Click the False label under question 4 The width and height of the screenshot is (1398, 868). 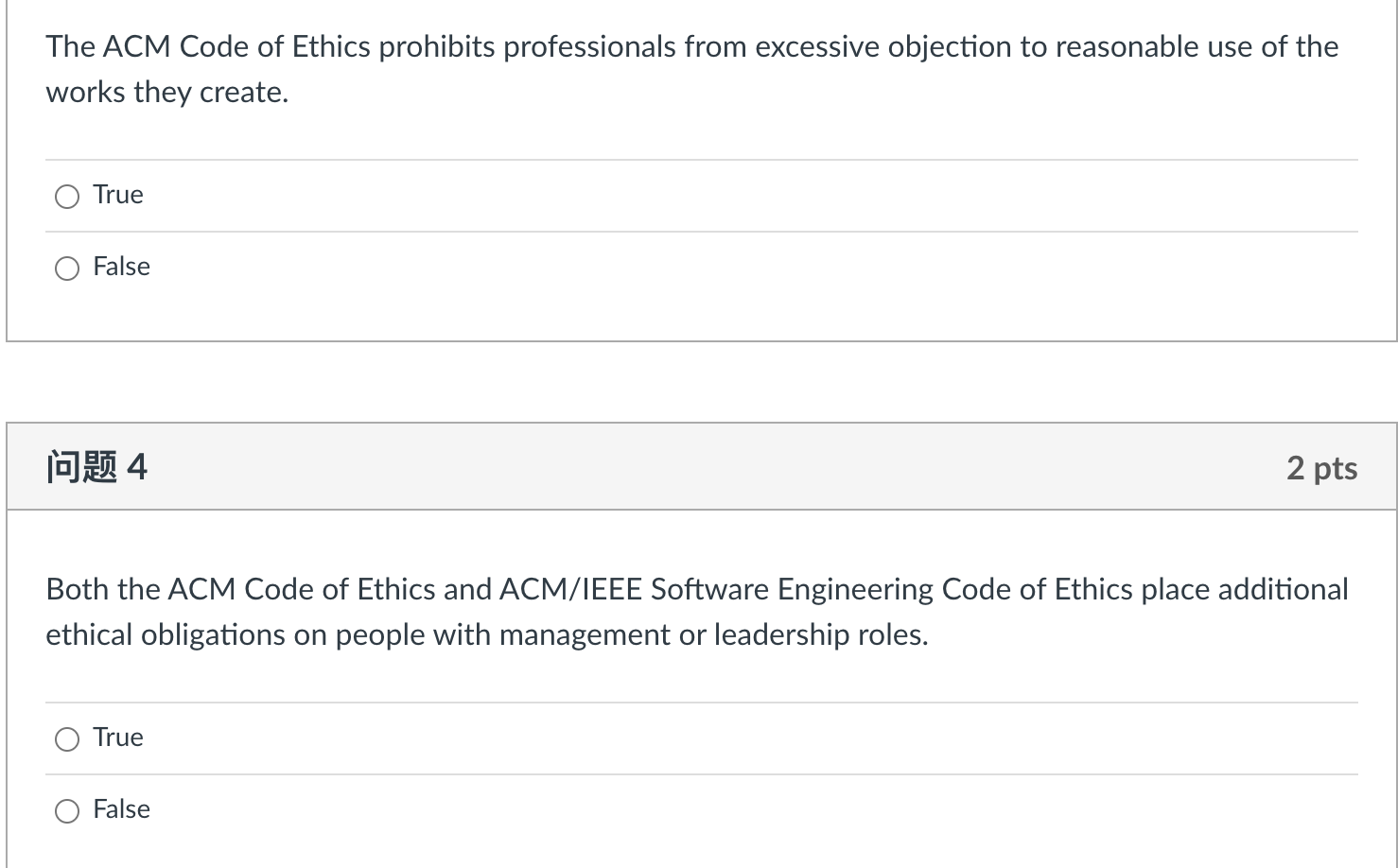121,809
